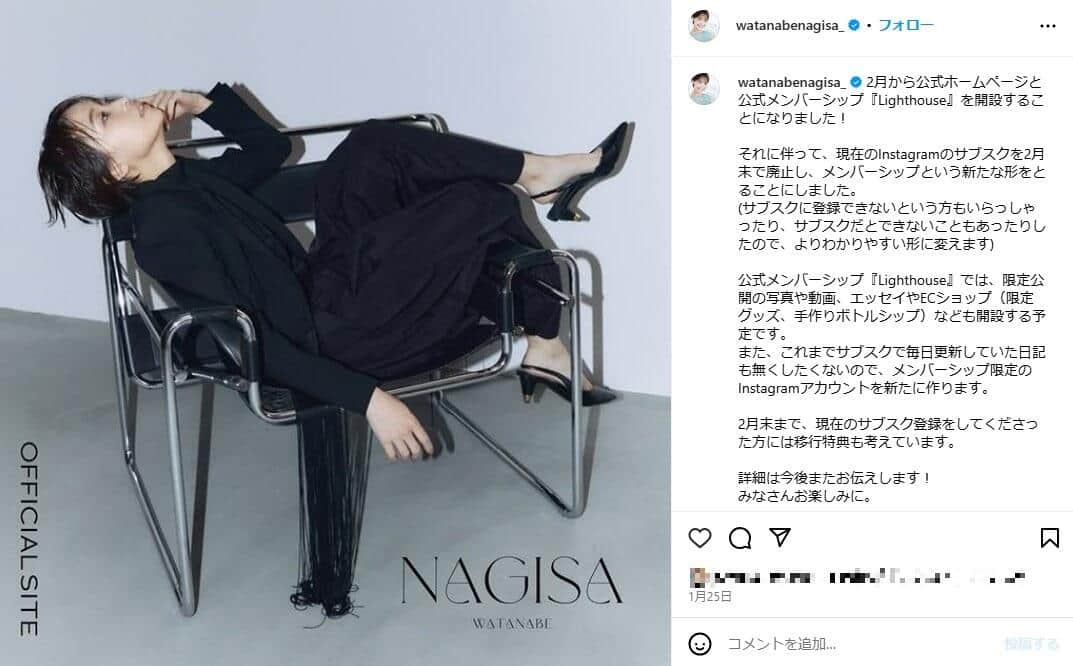
Task: Save the post with the bookmark icon
Action: pyautogui.click(x=1050, y=538)
